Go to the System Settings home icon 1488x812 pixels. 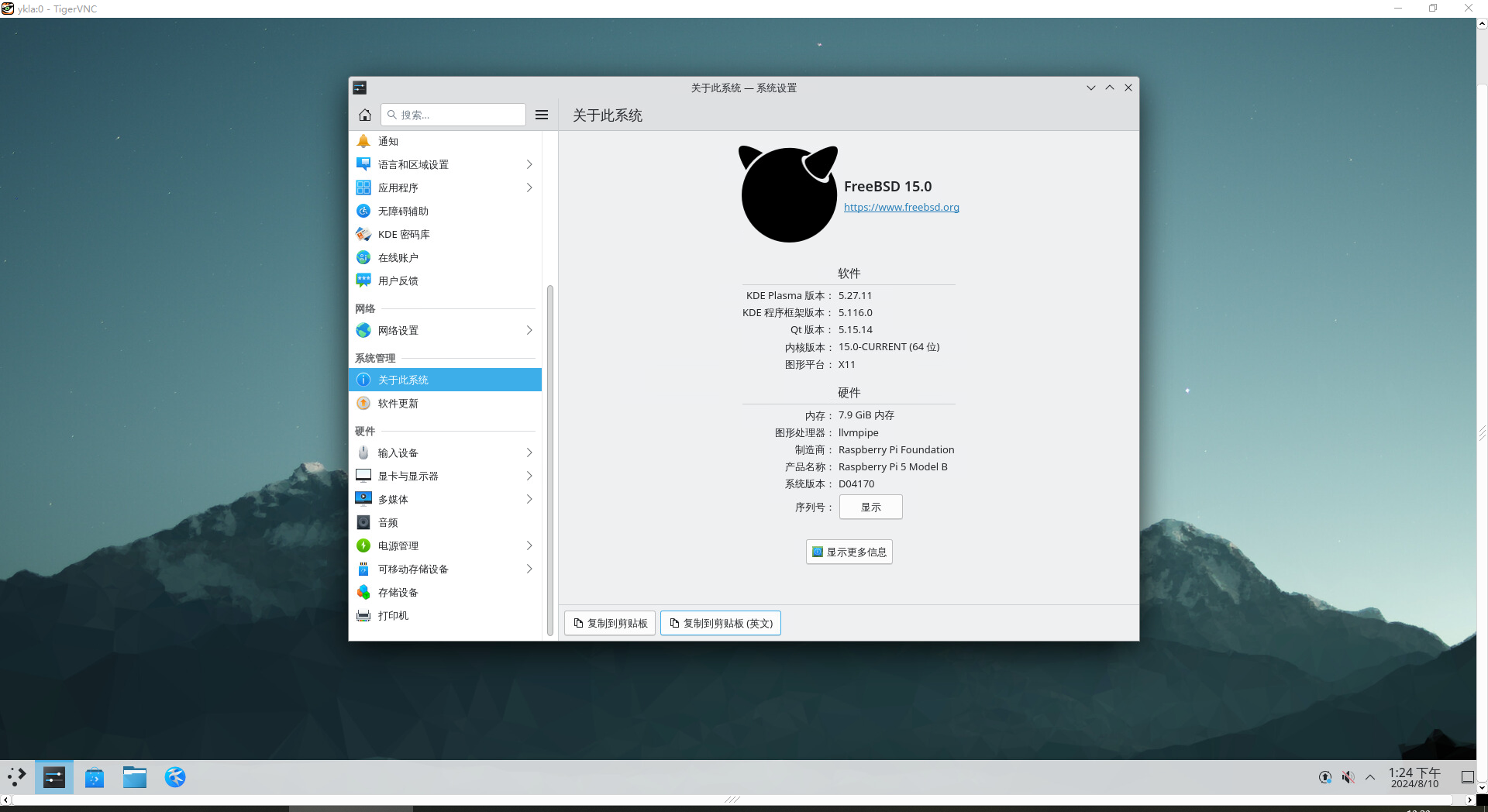pyautogui.click(x=365, y=115)
